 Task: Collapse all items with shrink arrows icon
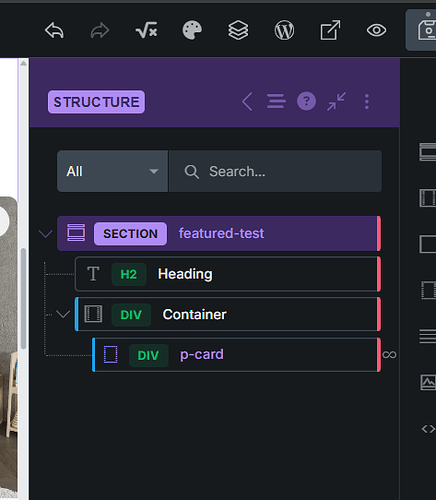(336, 101)
